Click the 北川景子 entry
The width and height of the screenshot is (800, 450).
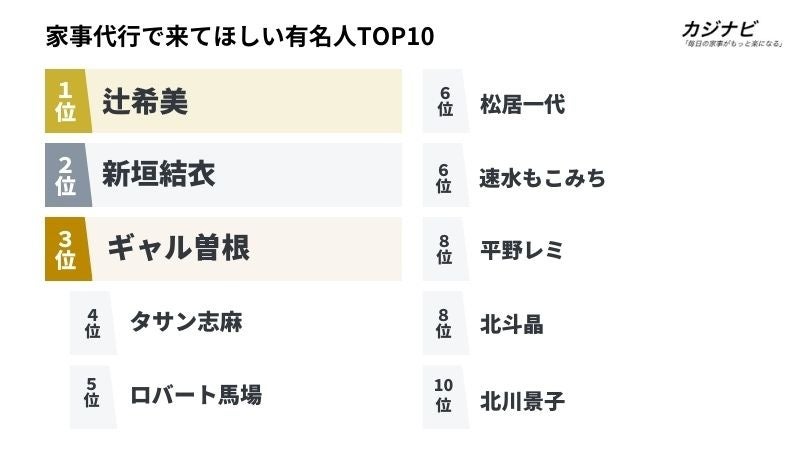[x=522, y=401]
